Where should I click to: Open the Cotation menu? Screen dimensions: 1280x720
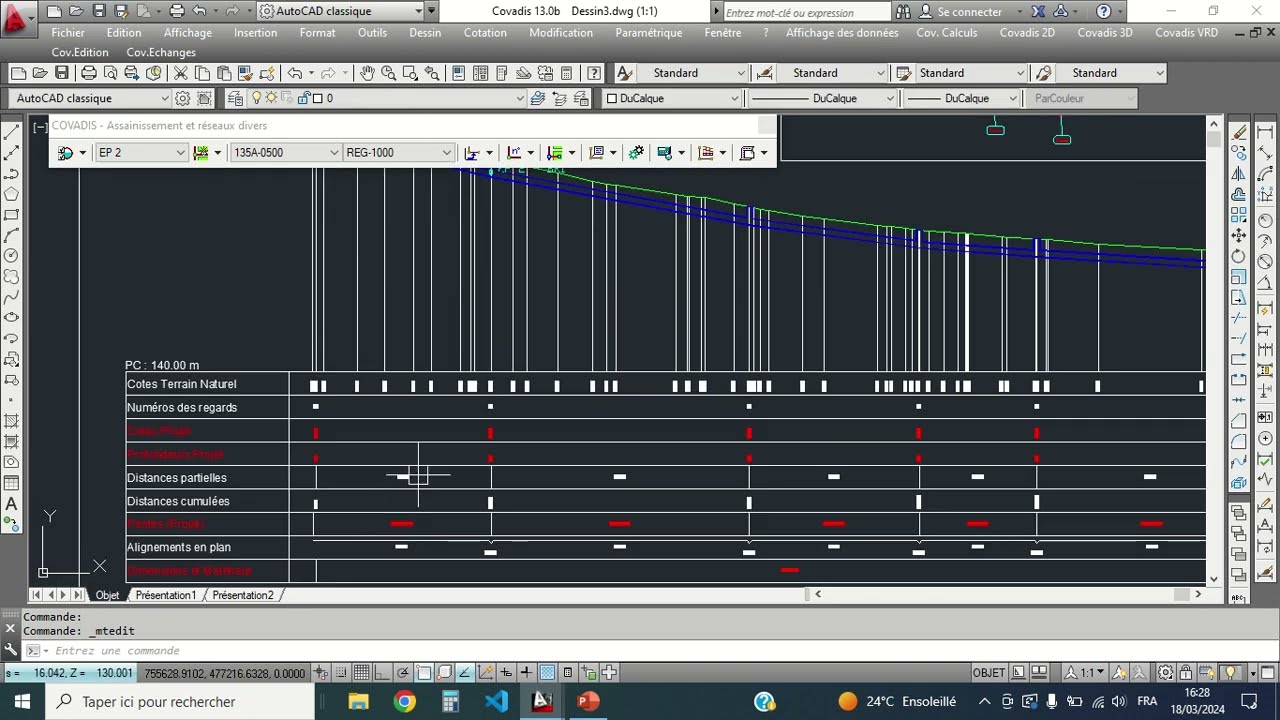(x=485, y=32)
